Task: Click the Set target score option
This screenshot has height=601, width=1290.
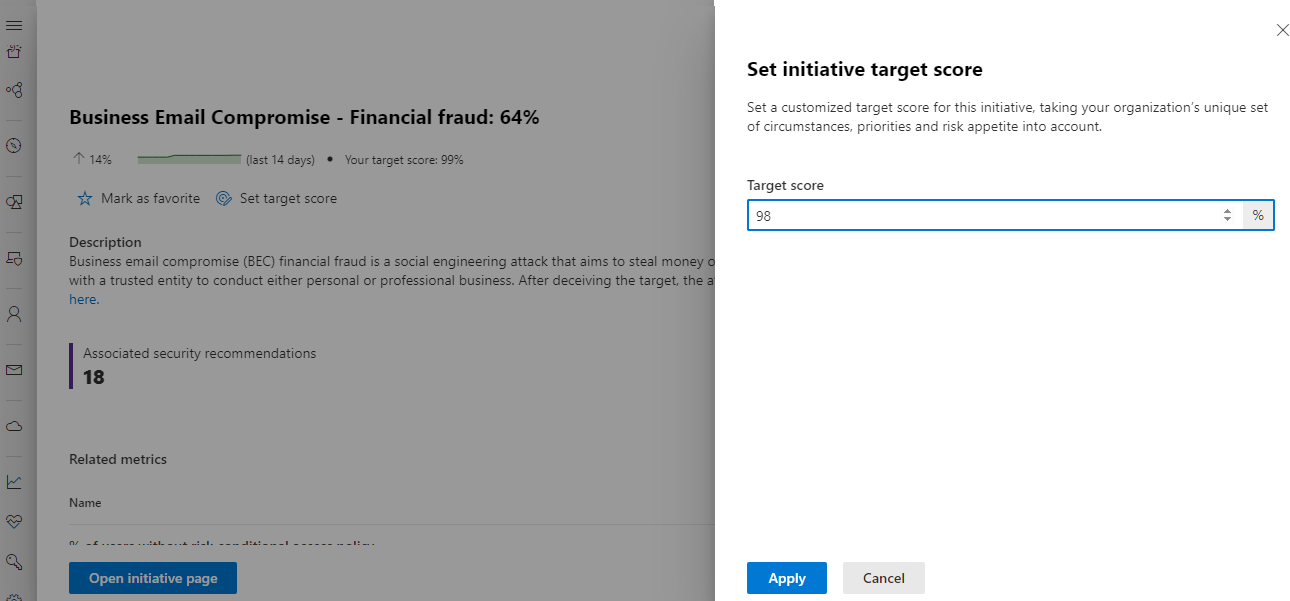Action: coord(277,199)
